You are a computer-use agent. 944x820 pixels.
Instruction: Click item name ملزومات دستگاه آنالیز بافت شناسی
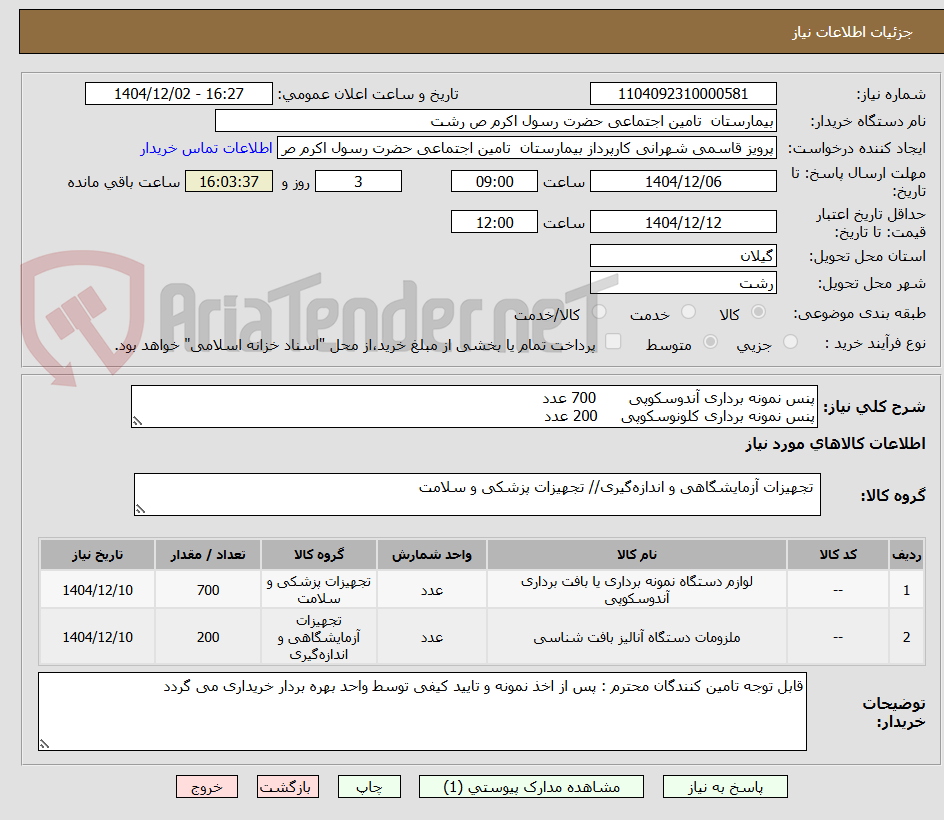pyautogui.click(x=637, y=637)
